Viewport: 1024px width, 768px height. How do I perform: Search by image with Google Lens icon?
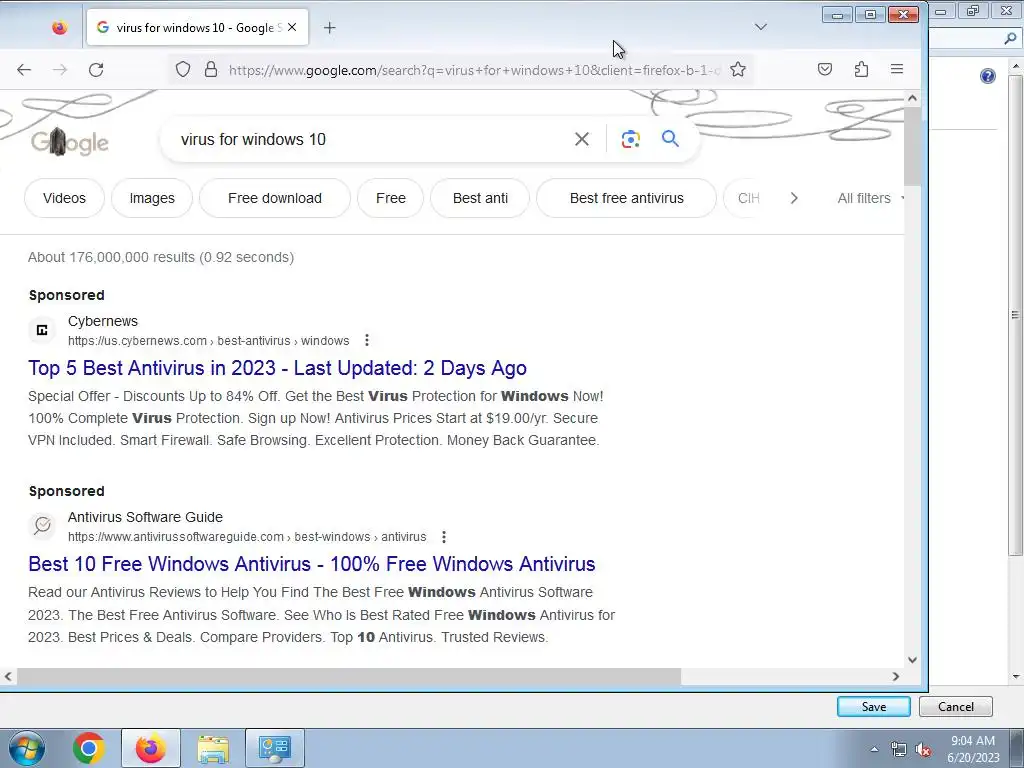pyautogui.click(x=630, y=139)
